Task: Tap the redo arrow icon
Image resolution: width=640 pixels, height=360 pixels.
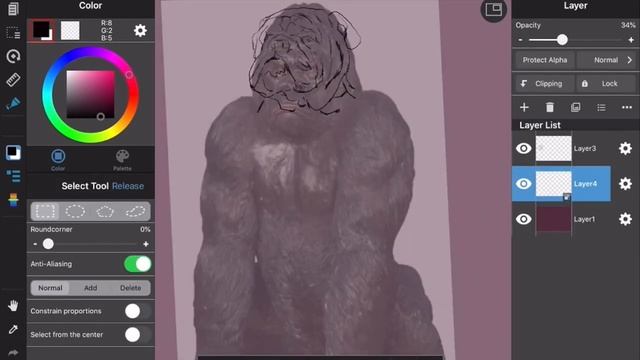Action: (13, 353)
